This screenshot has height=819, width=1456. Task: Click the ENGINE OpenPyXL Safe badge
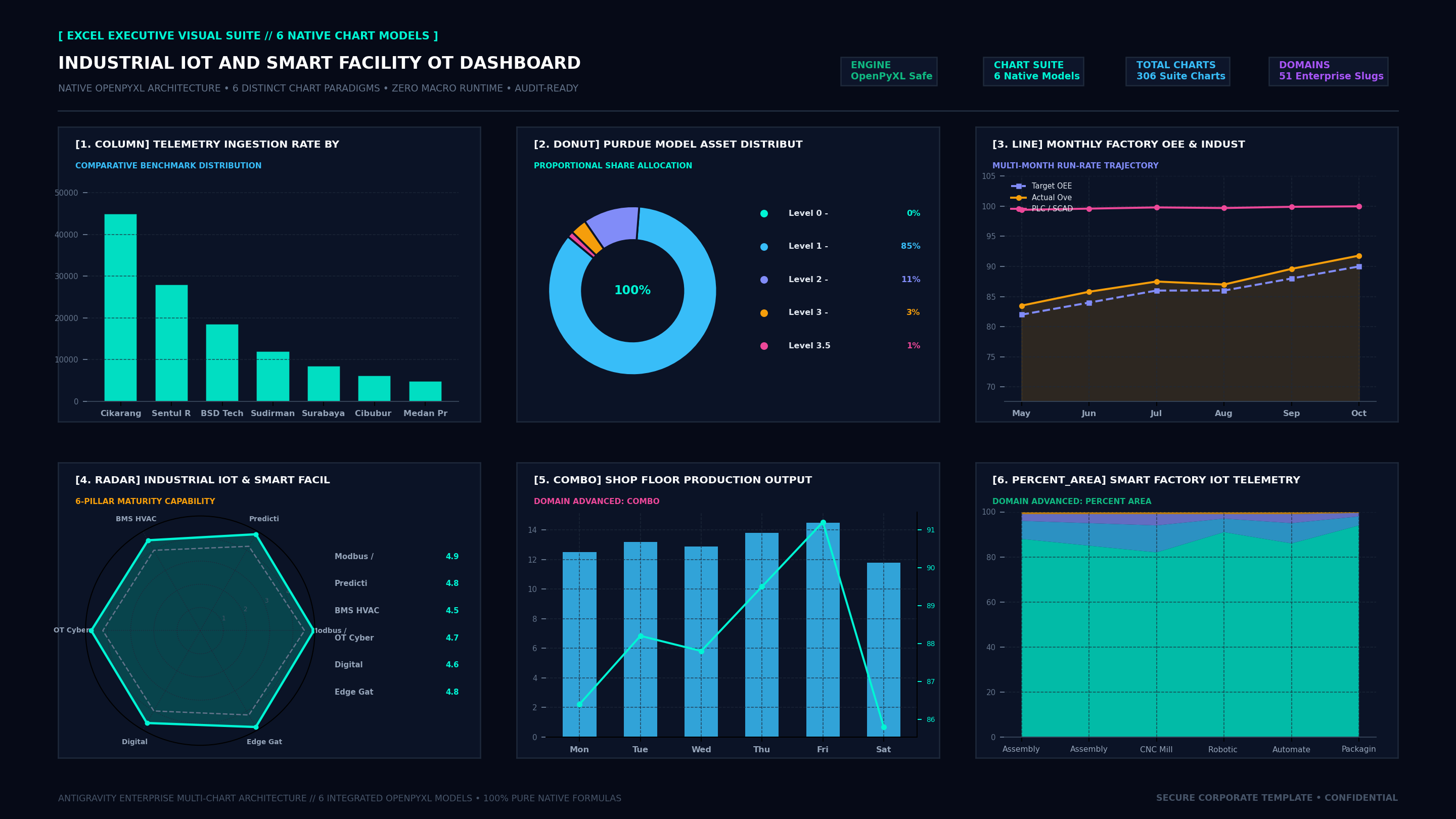[x=889, y=71]
